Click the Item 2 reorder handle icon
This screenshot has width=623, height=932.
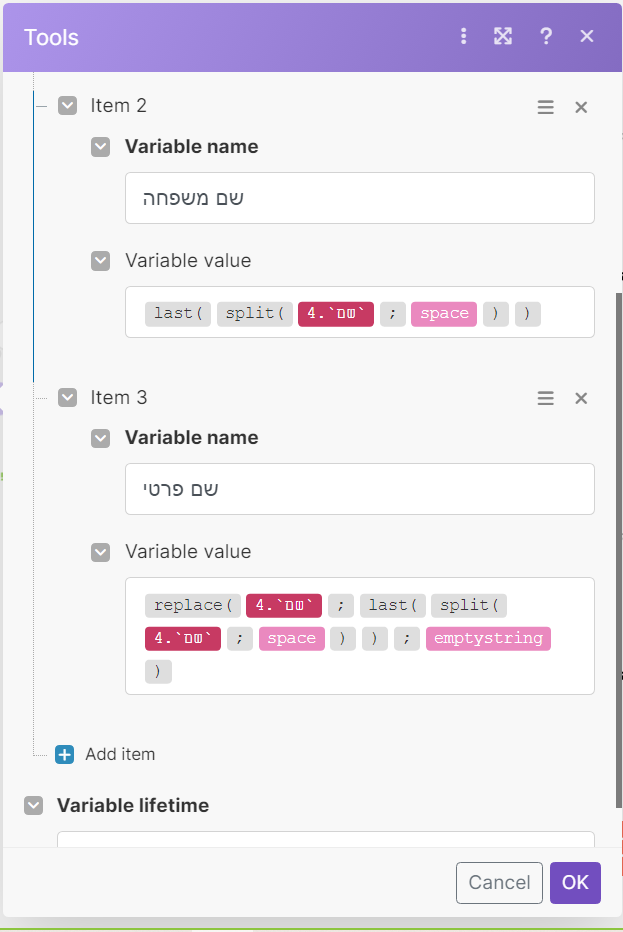click(546, 107)
